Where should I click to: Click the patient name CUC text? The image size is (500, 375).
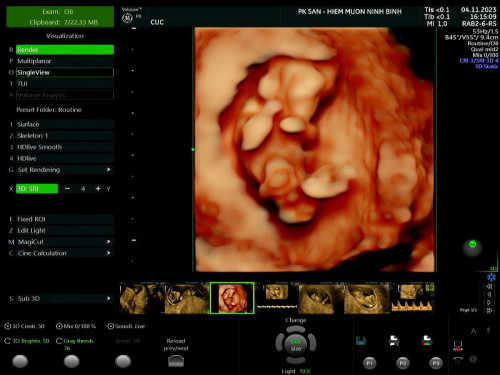[x=157, y=22]
